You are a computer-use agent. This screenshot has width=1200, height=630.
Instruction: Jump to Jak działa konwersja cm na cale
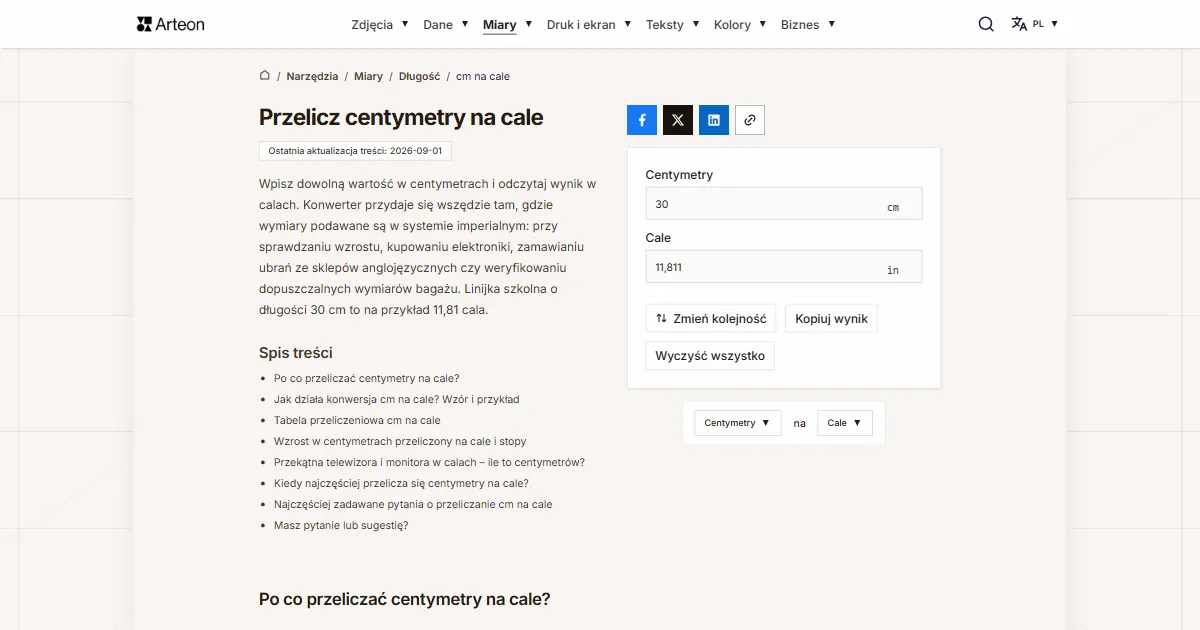click(397, 399)
